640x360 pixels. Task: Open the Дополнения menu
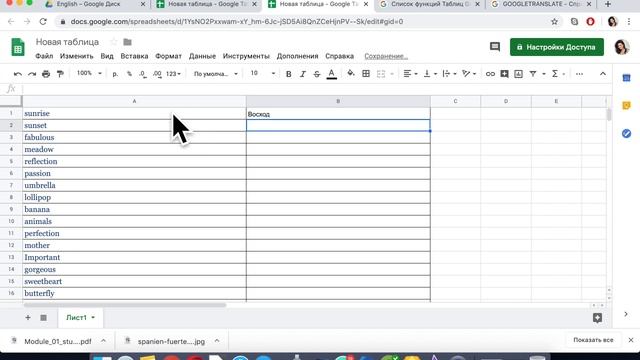297,56
